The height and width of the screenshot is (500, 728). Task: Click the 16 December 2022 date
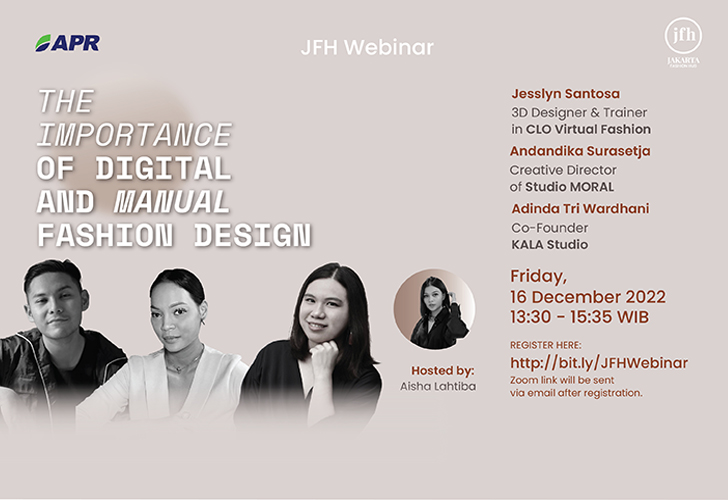pos(587,297)
